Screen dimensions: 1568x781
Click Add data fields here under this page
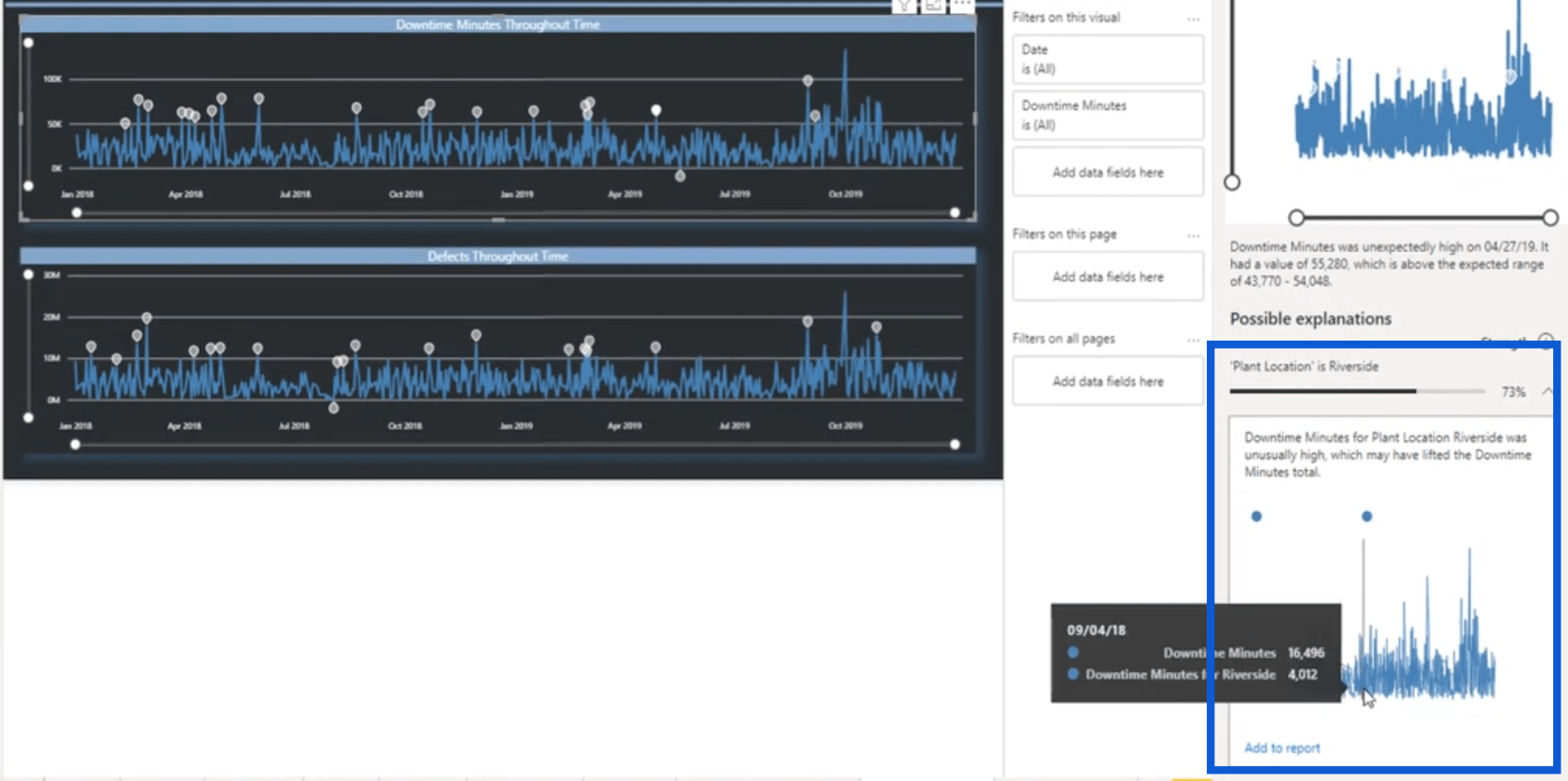coord(1108,277)
